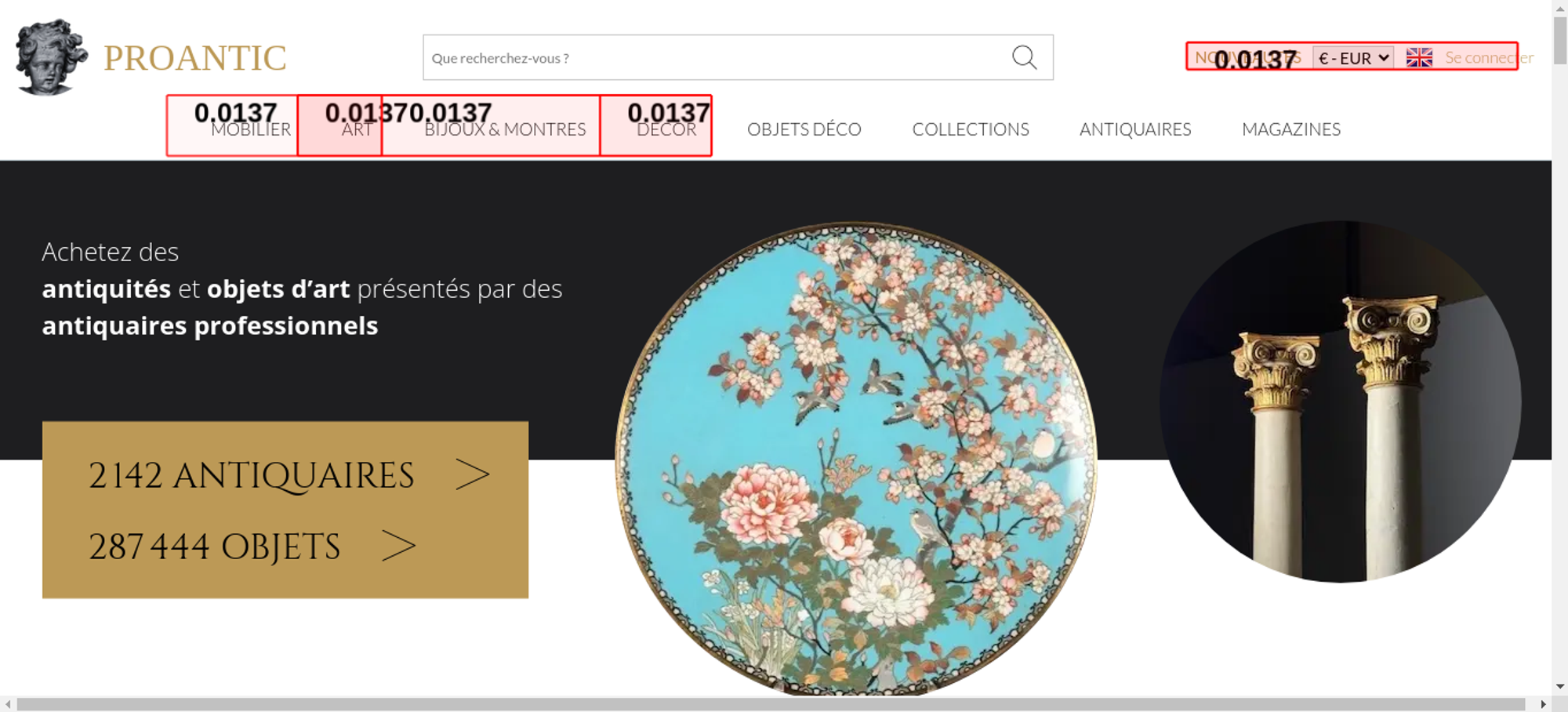Click the UK flag language icon

1419,57
